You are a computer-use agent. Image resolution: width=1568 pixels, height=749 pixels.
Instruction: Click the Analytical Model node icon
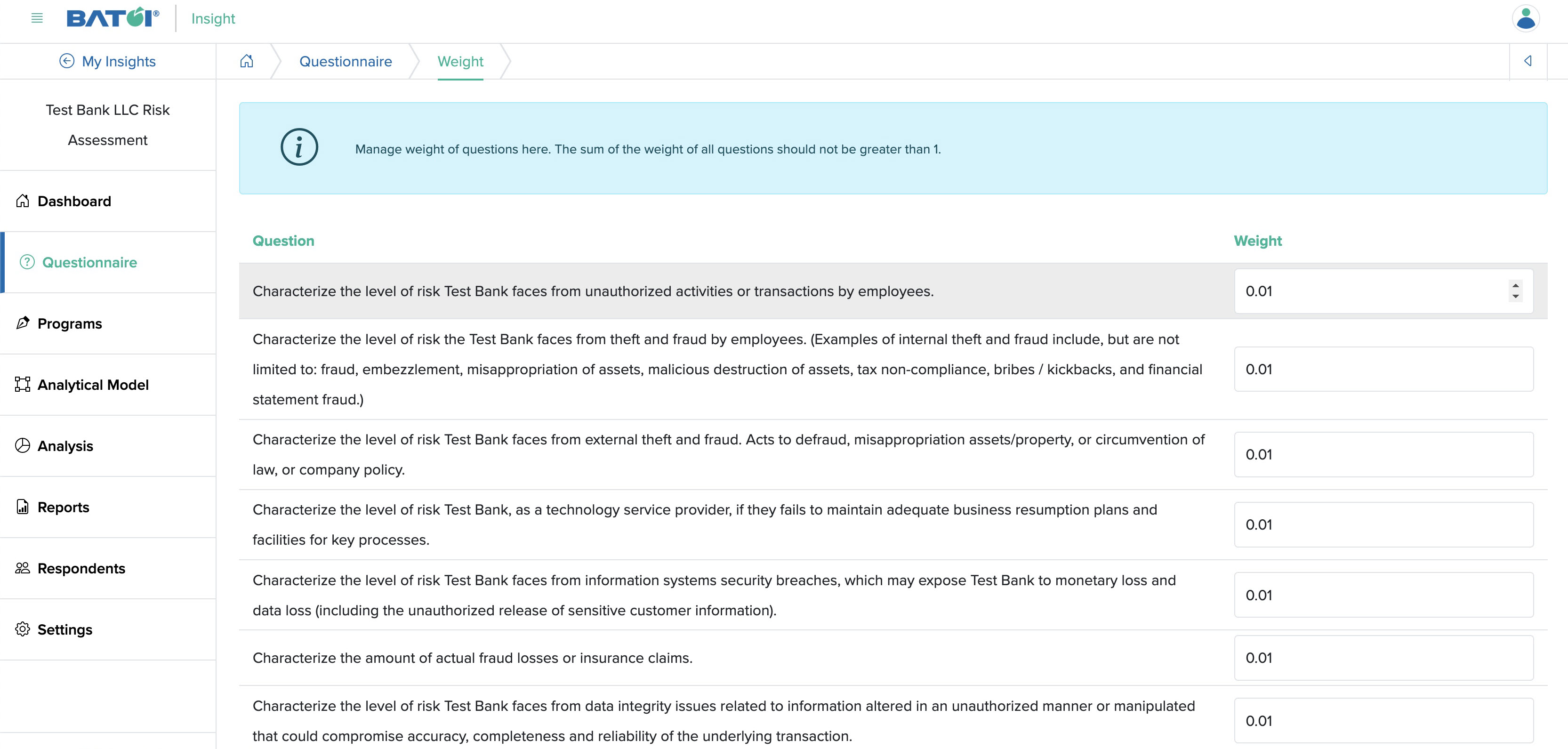[23, 384]
